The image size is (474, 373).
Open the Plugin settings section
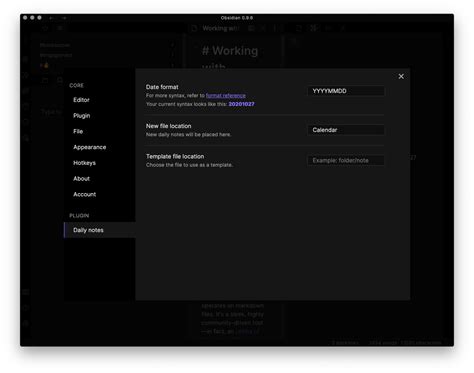[82, 116]
